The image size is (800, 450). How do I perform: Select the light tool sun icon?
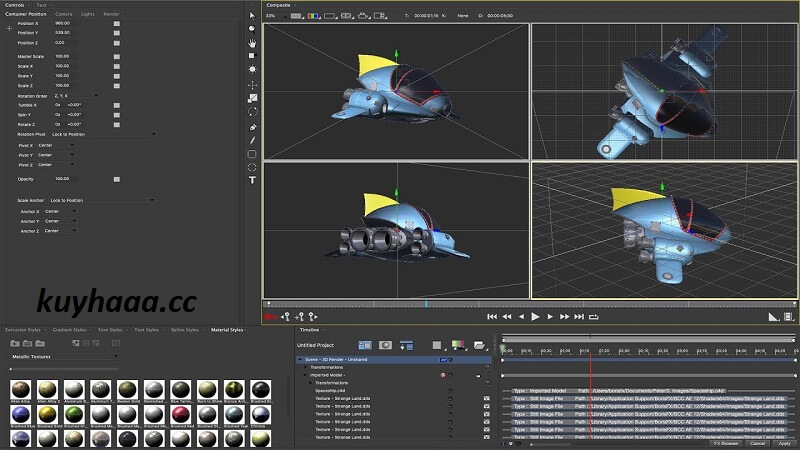coord(252,69)
